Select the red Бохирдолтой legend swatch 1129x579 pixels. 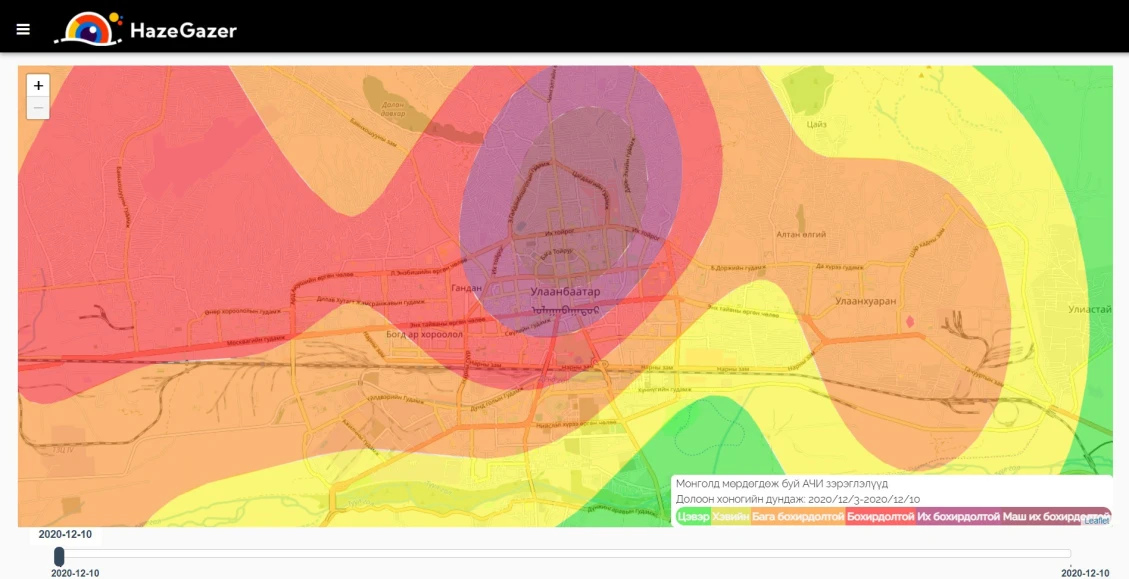(881, 517)
